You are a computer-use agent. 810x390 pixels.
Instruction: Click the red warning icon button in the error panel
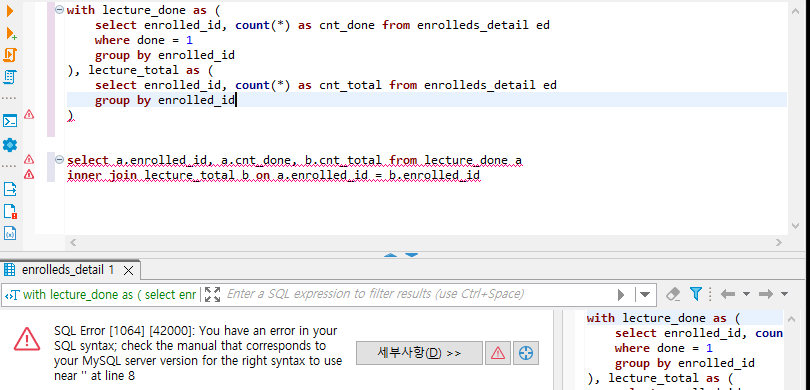tap(497, 353)
